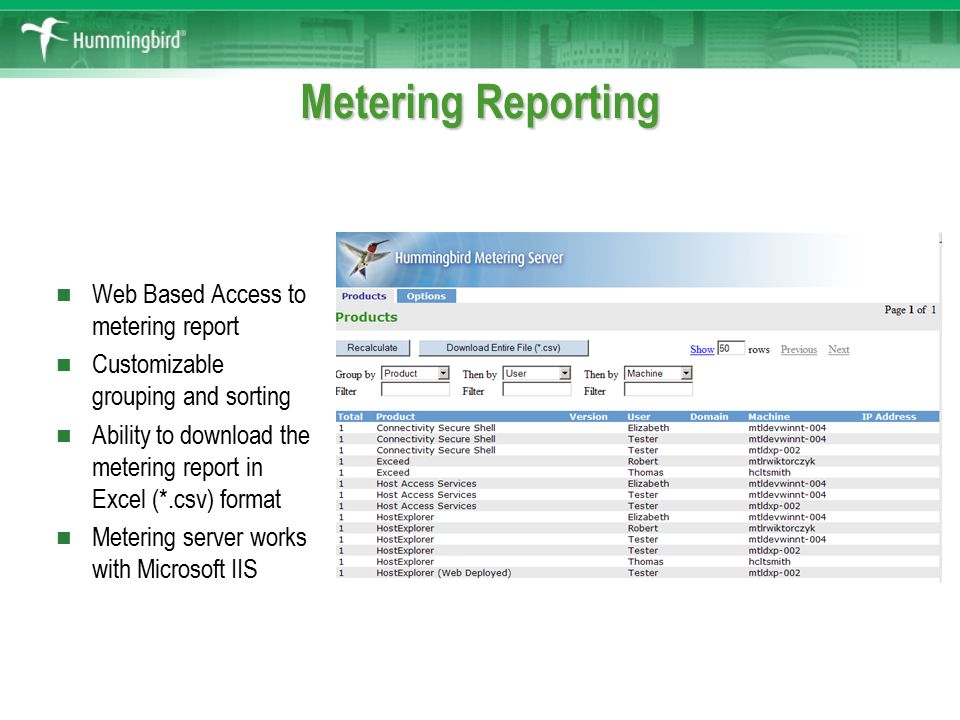Click the Total column header
960x720 pixels.
[350, 416]
